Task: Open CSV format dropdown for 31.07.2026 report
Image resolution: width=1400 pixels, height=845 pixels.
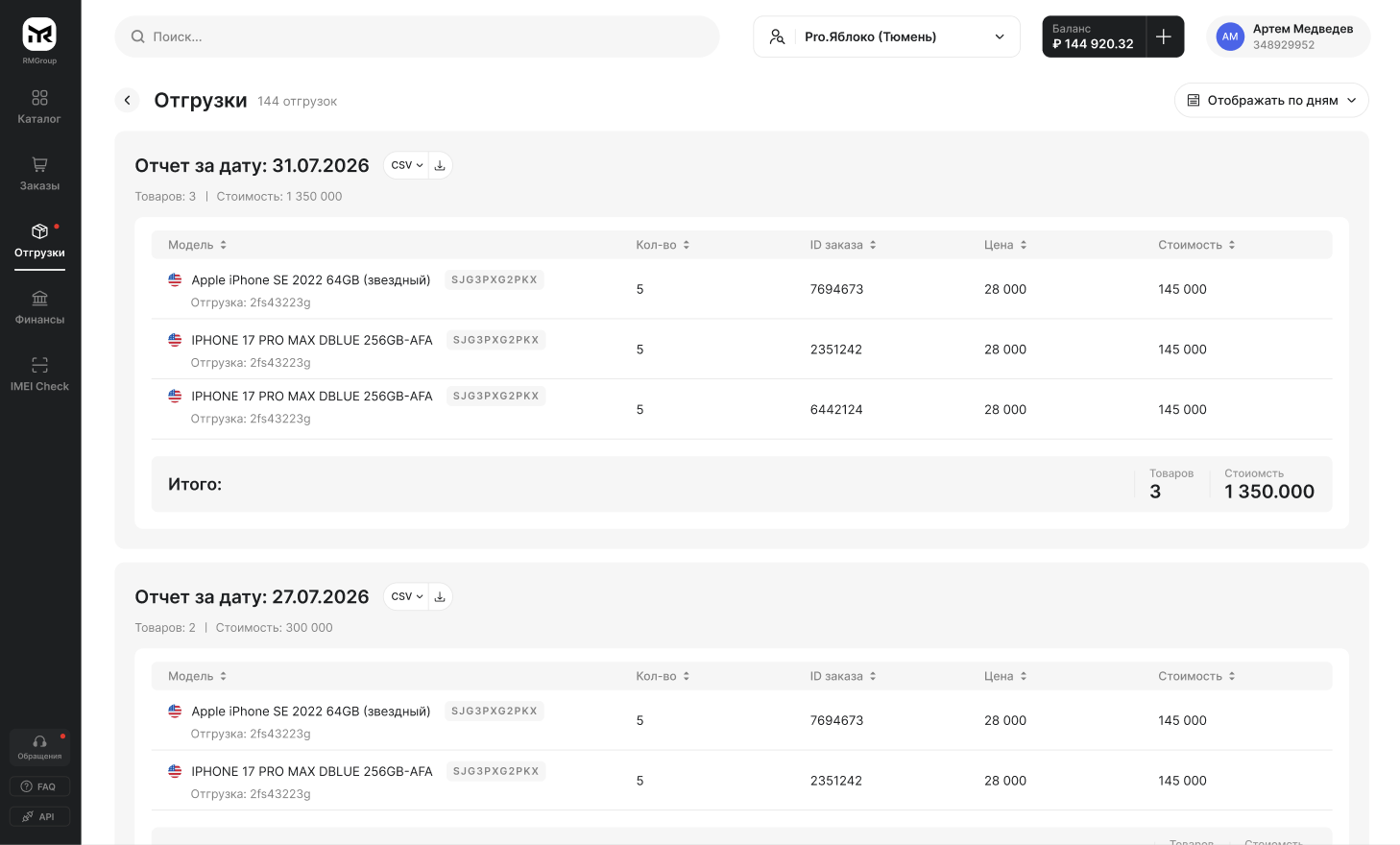Action: coord(407,165)
